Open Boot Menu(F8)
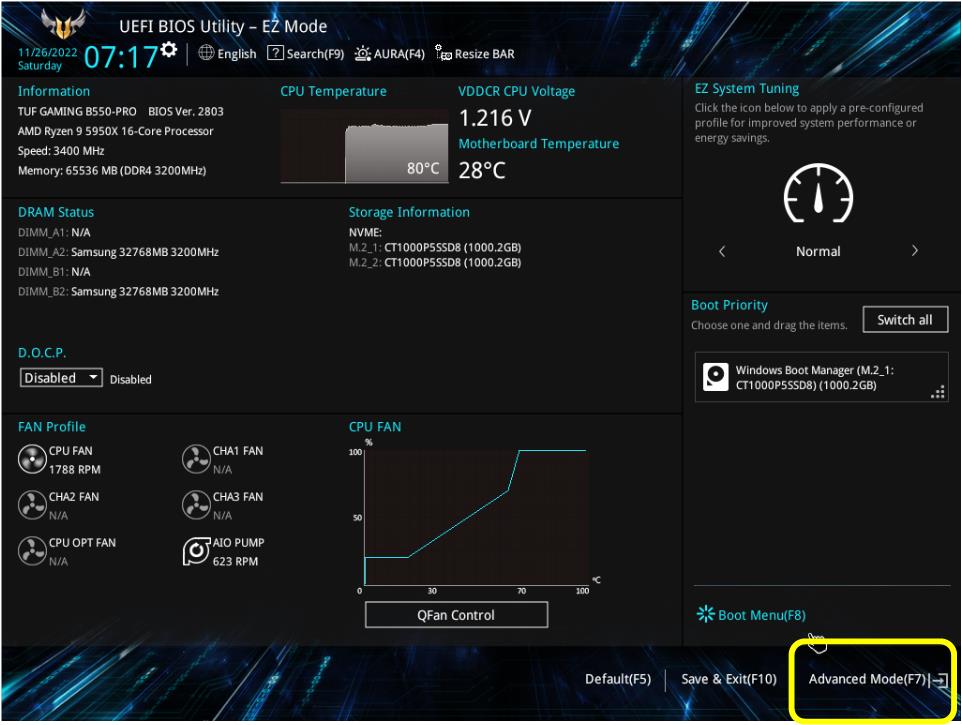This screenshot has width=962, height=725. 761,615
